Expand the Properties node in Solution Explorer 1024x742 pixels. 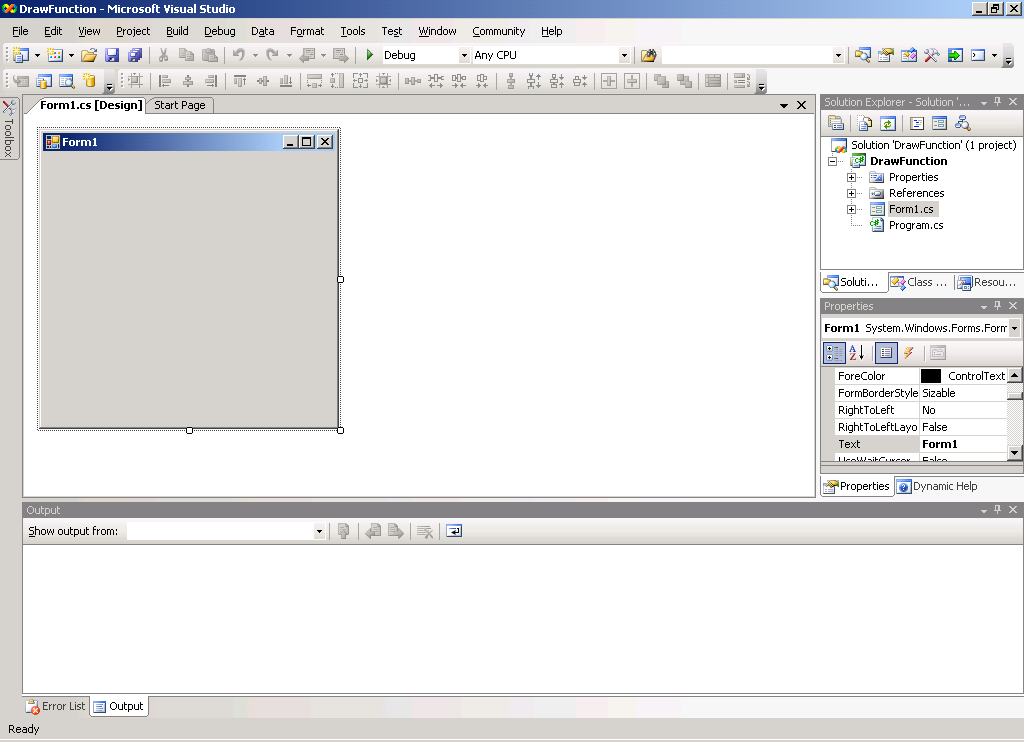pos(851,177)
